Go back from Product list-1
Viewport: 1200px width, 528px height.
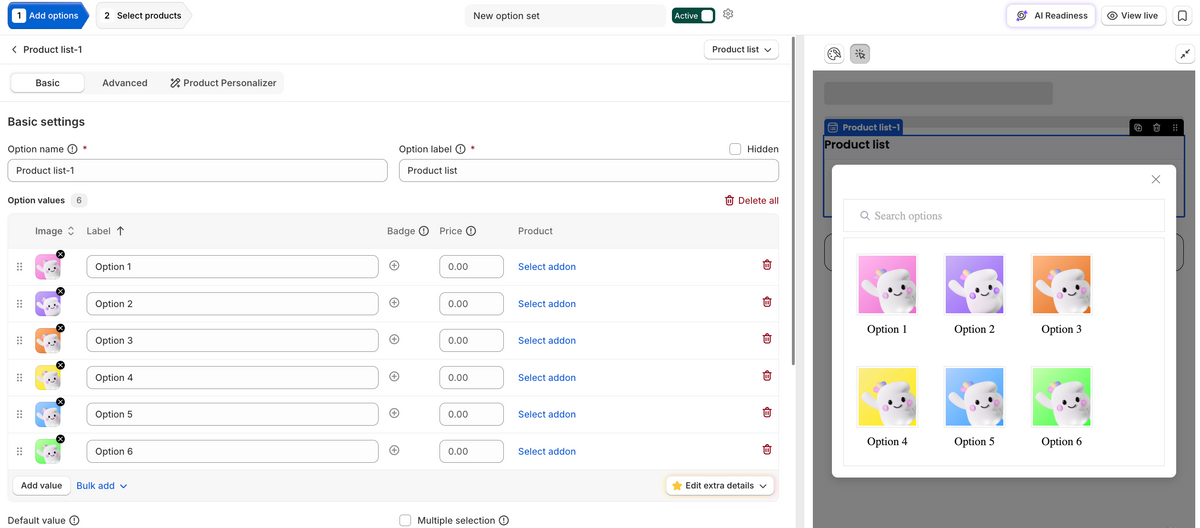coord(14,49)
